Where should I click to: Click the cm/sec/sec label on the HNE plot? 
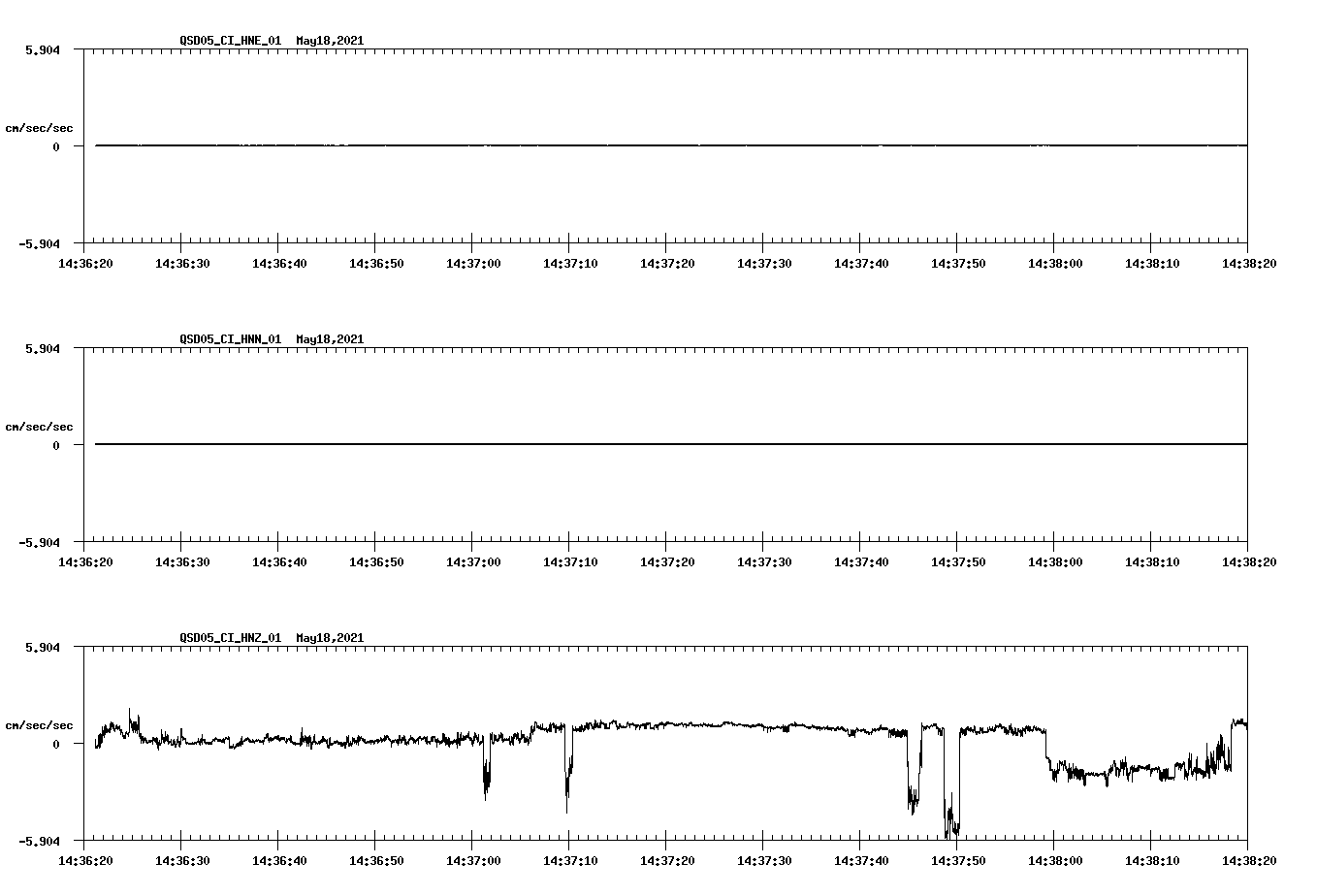click(41, 128)
